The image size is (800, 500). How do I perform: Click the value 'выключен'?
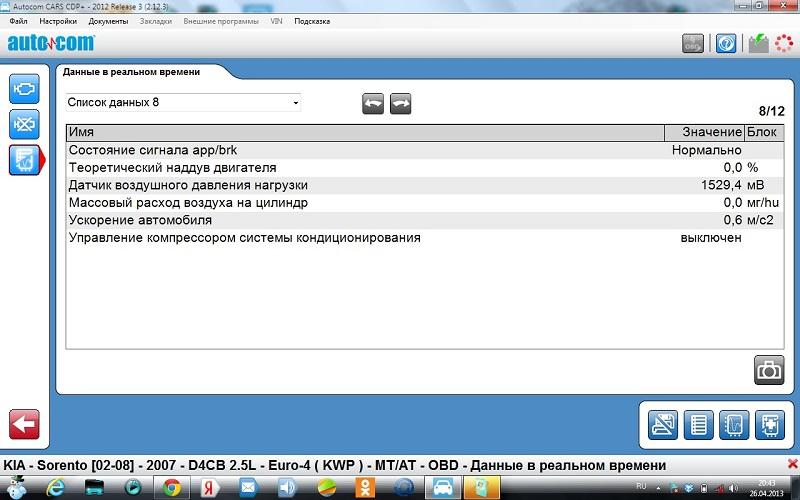(x=711, y=238)
